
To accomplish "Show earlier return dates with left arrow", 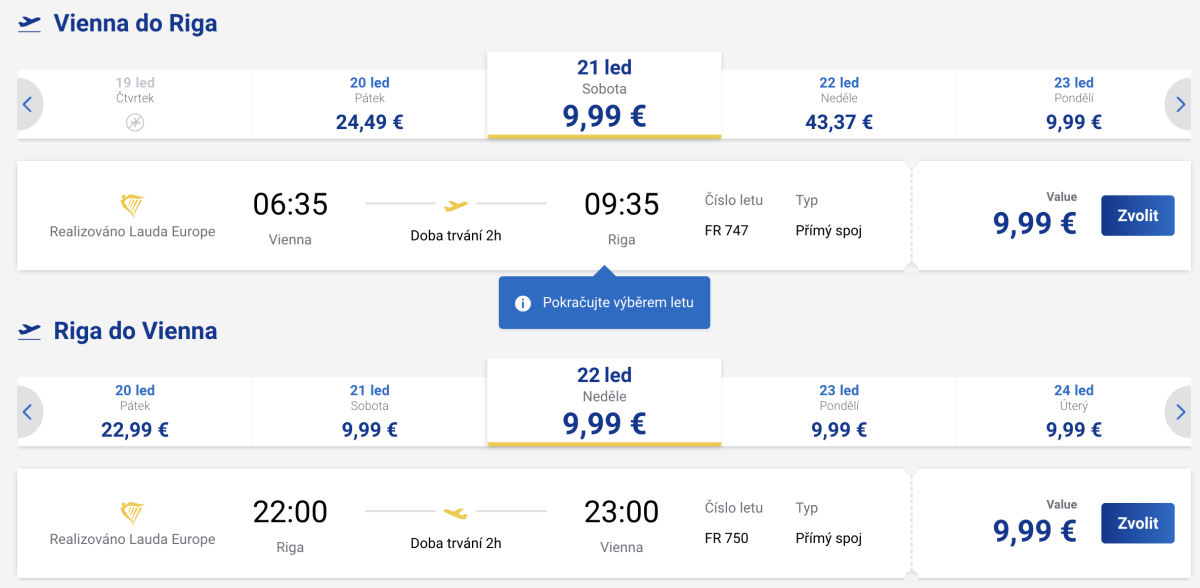I will coord(28,412).
